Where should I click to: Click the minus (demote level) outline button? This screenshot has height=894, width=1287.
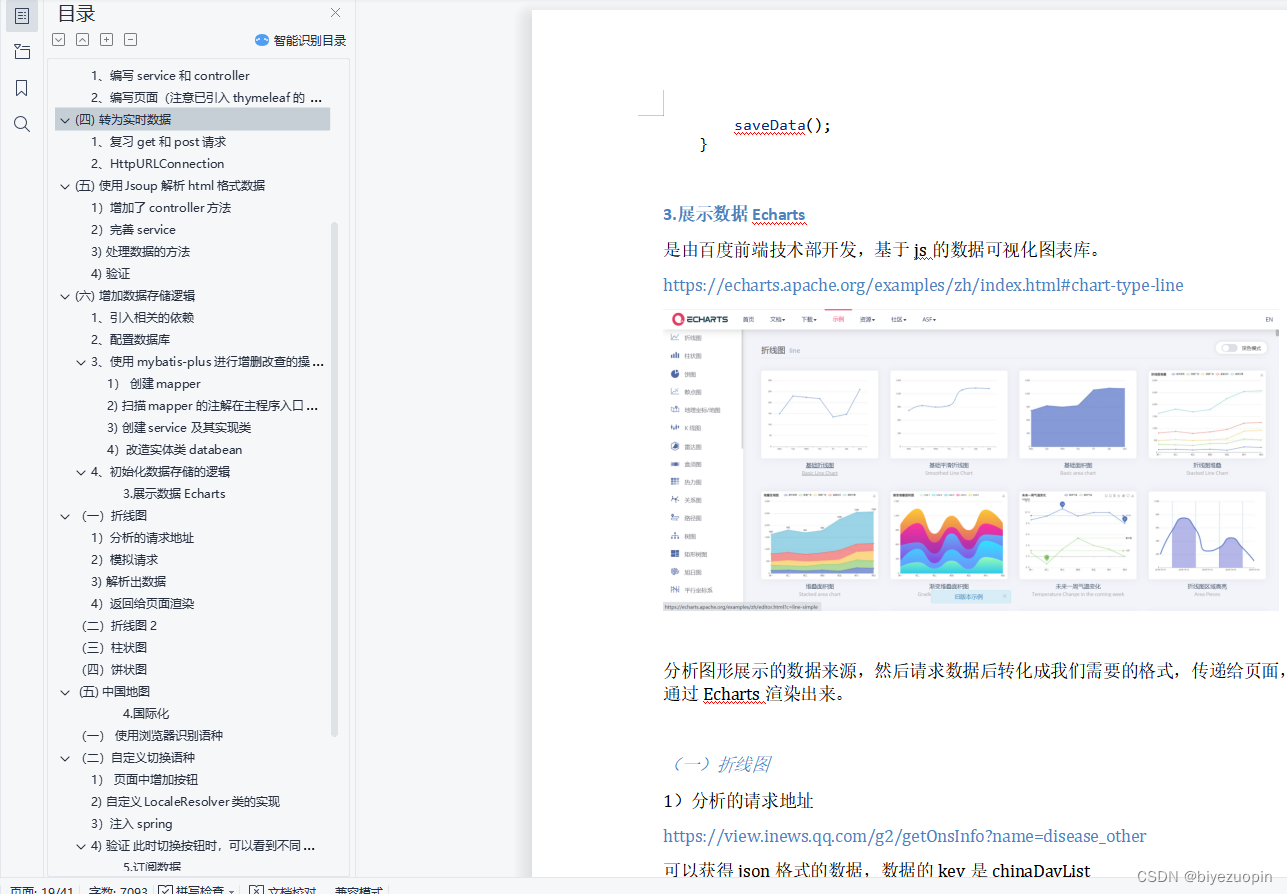[131, 40]
